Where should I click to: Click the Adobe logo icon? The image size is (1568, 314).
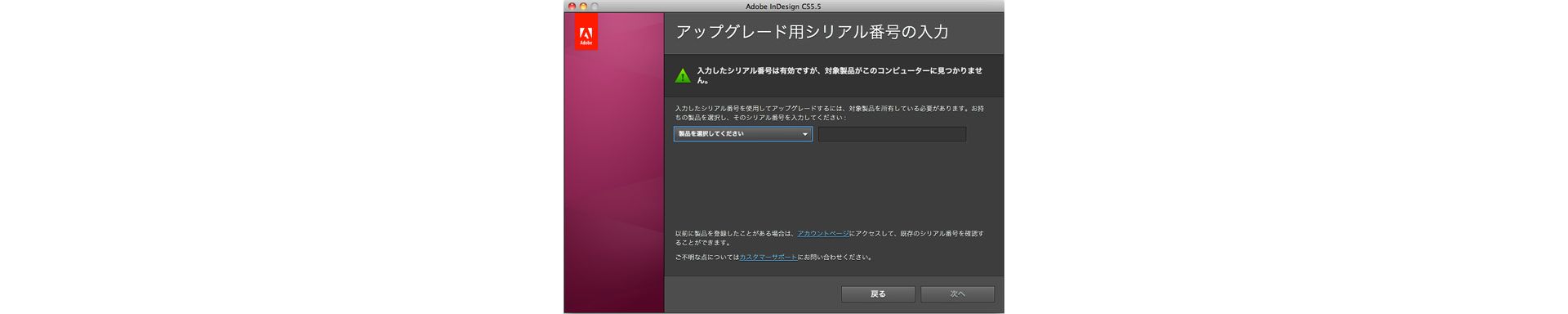pos(586,32)
